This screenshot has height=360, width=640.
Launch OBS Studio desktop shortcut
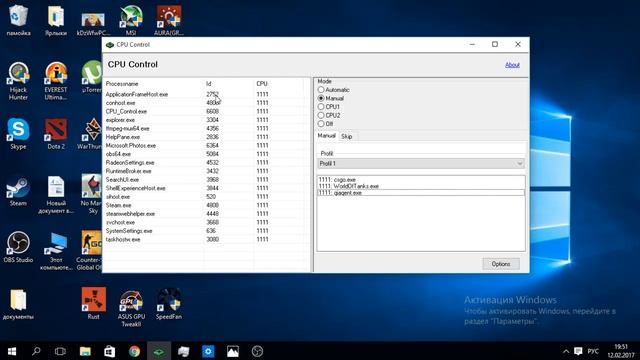pos(18,247)
